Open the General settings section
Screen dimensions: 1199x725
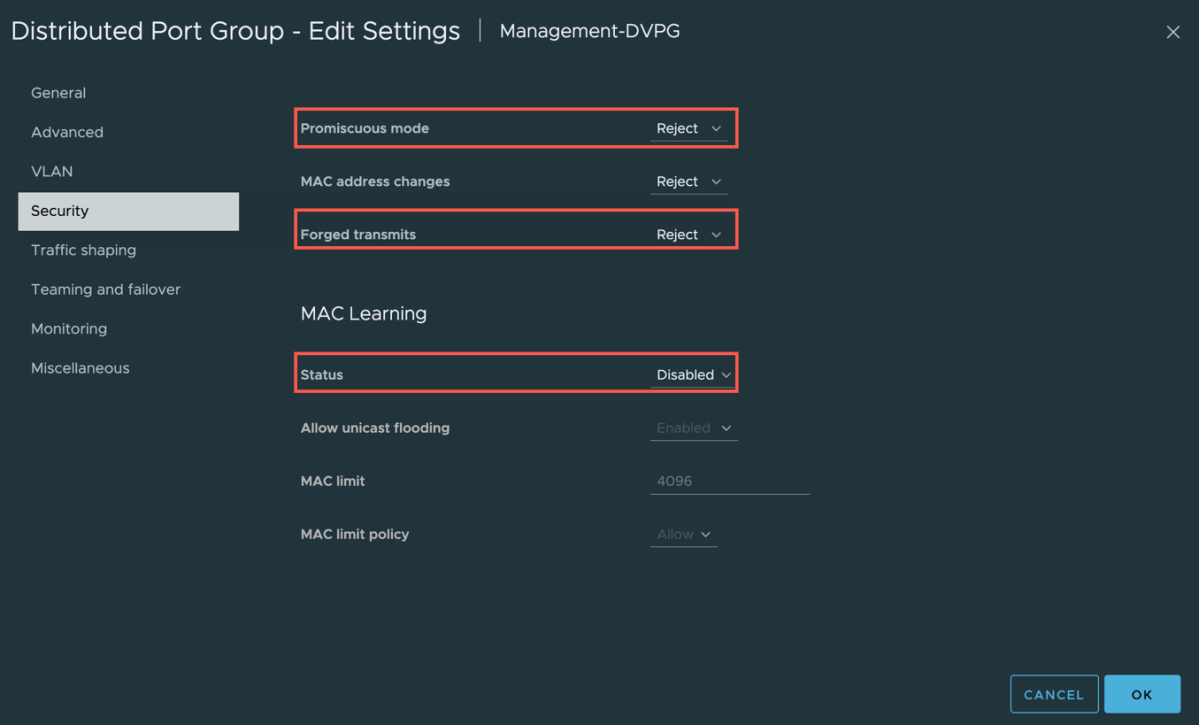tap(58, 93)
